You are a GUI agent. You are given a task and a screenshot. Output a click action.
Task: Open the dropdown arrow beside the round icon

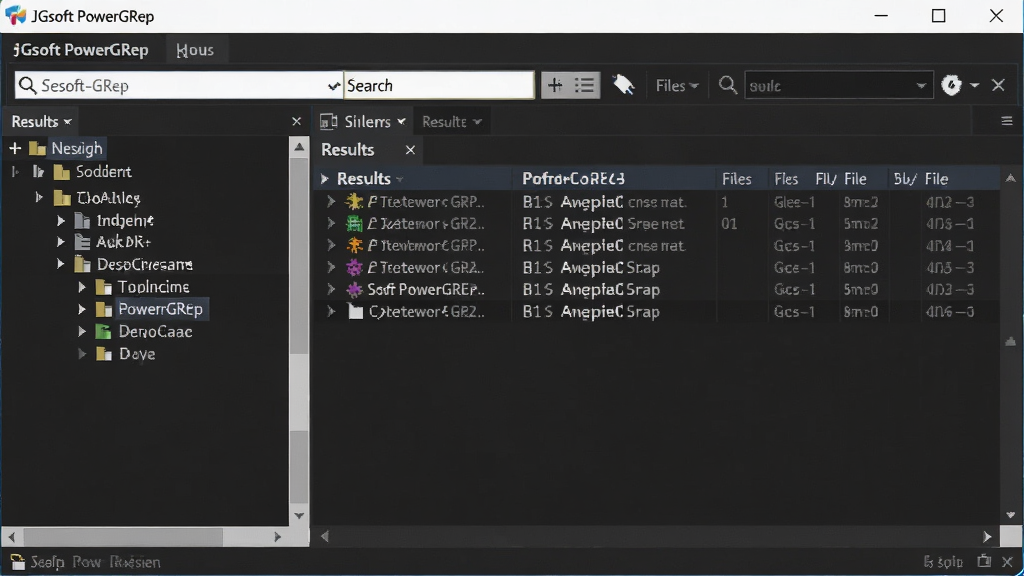click(974, 86)
